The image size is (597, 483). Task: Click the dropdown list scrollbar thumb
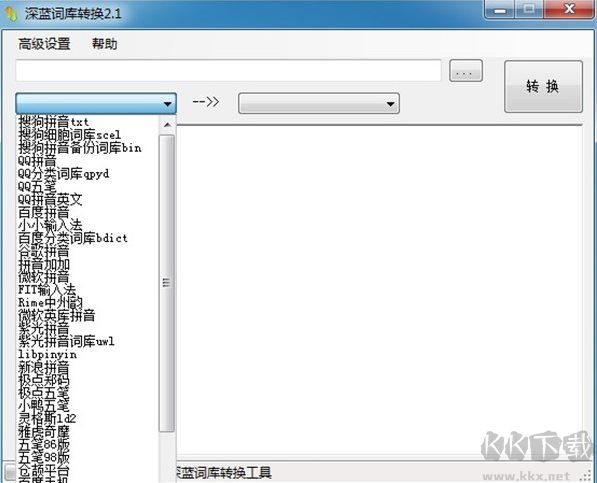(167, 283)
